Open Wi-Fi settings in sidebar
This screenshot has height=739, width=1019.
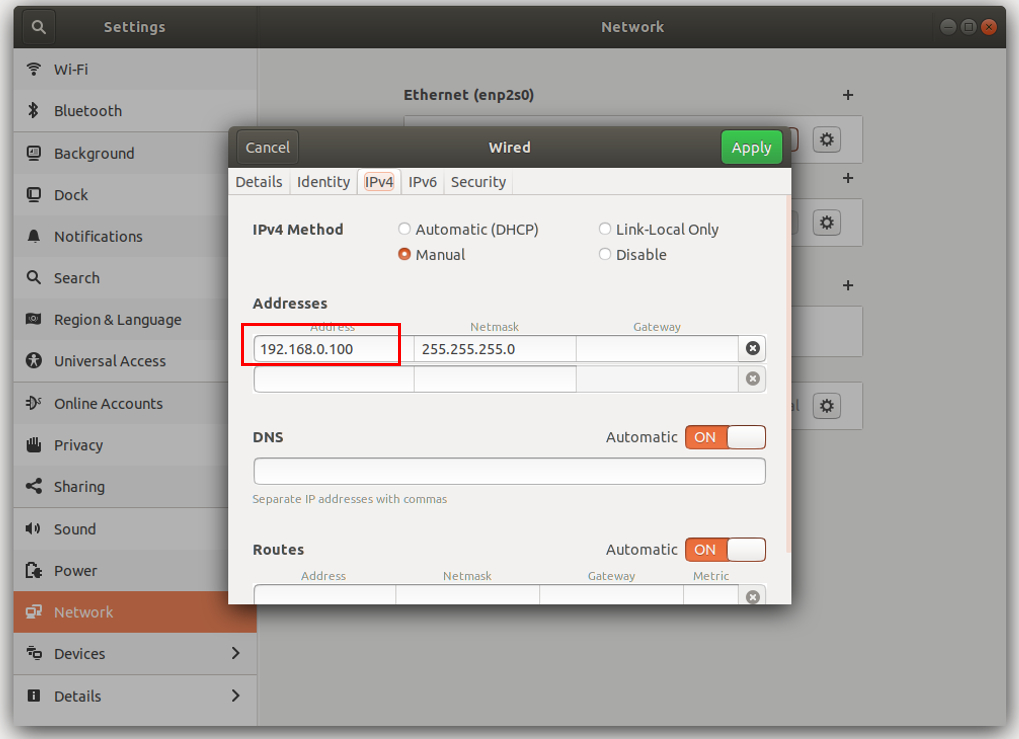[x=135, y=69]
